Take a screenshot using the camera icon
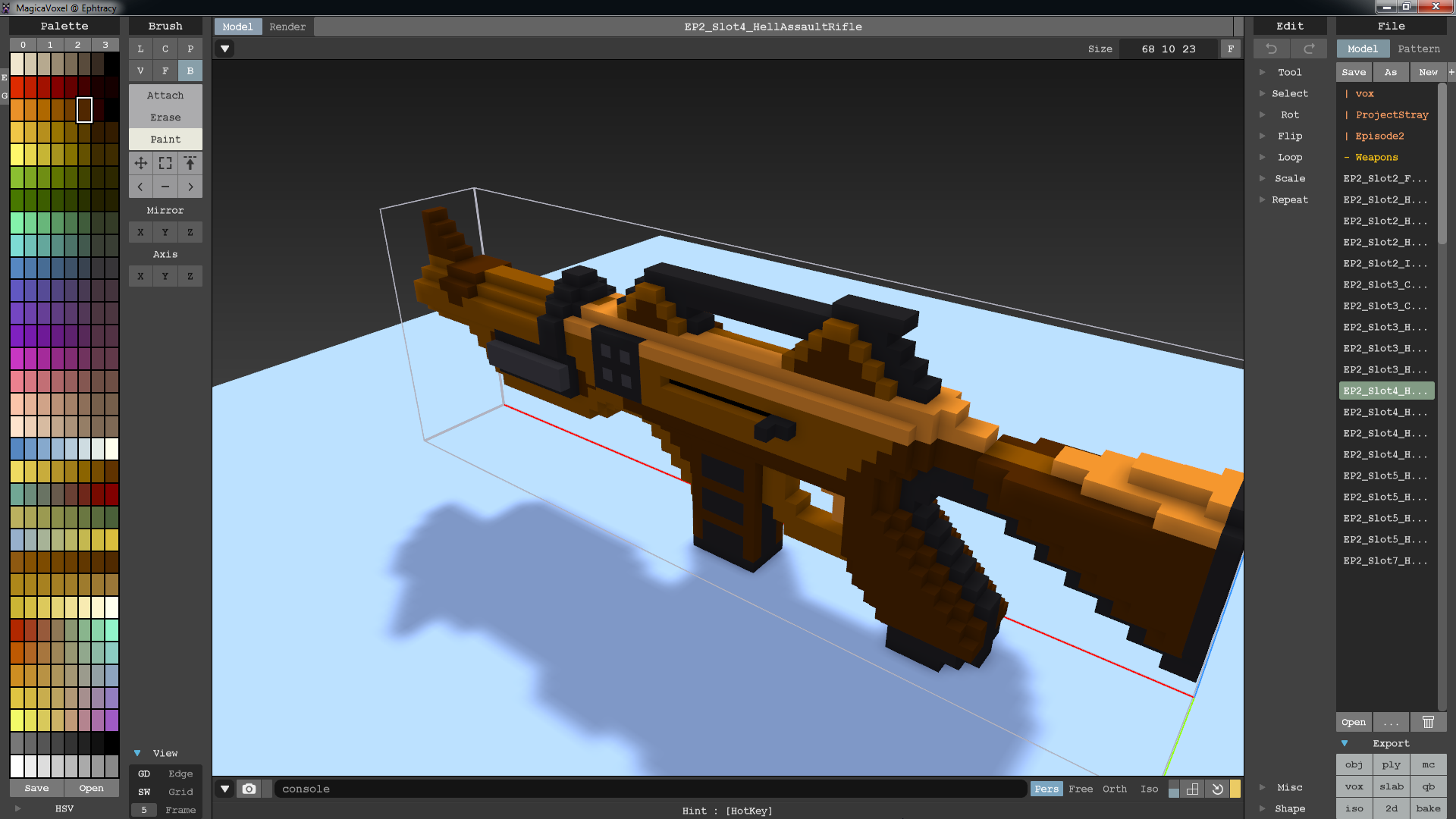 tap(249, 789)
